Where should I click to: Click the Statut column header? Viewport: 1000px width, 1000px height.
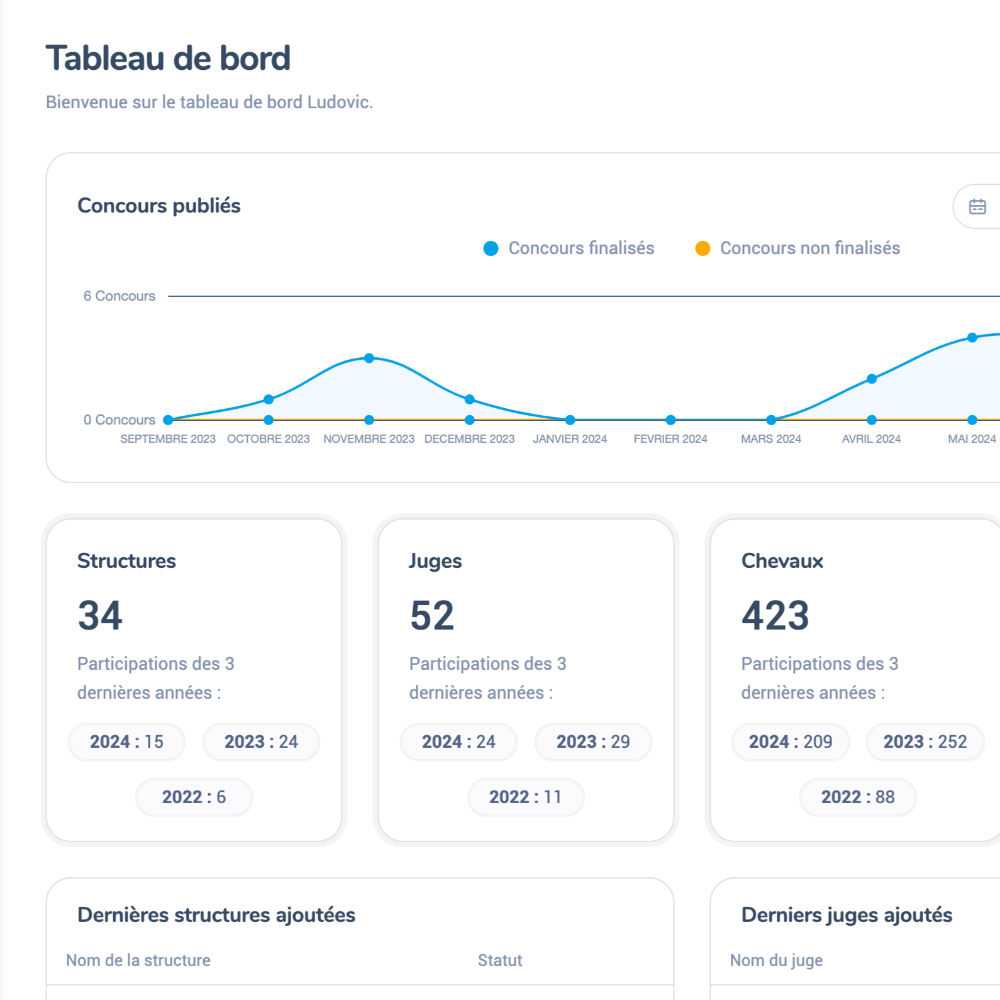point(500,960)
